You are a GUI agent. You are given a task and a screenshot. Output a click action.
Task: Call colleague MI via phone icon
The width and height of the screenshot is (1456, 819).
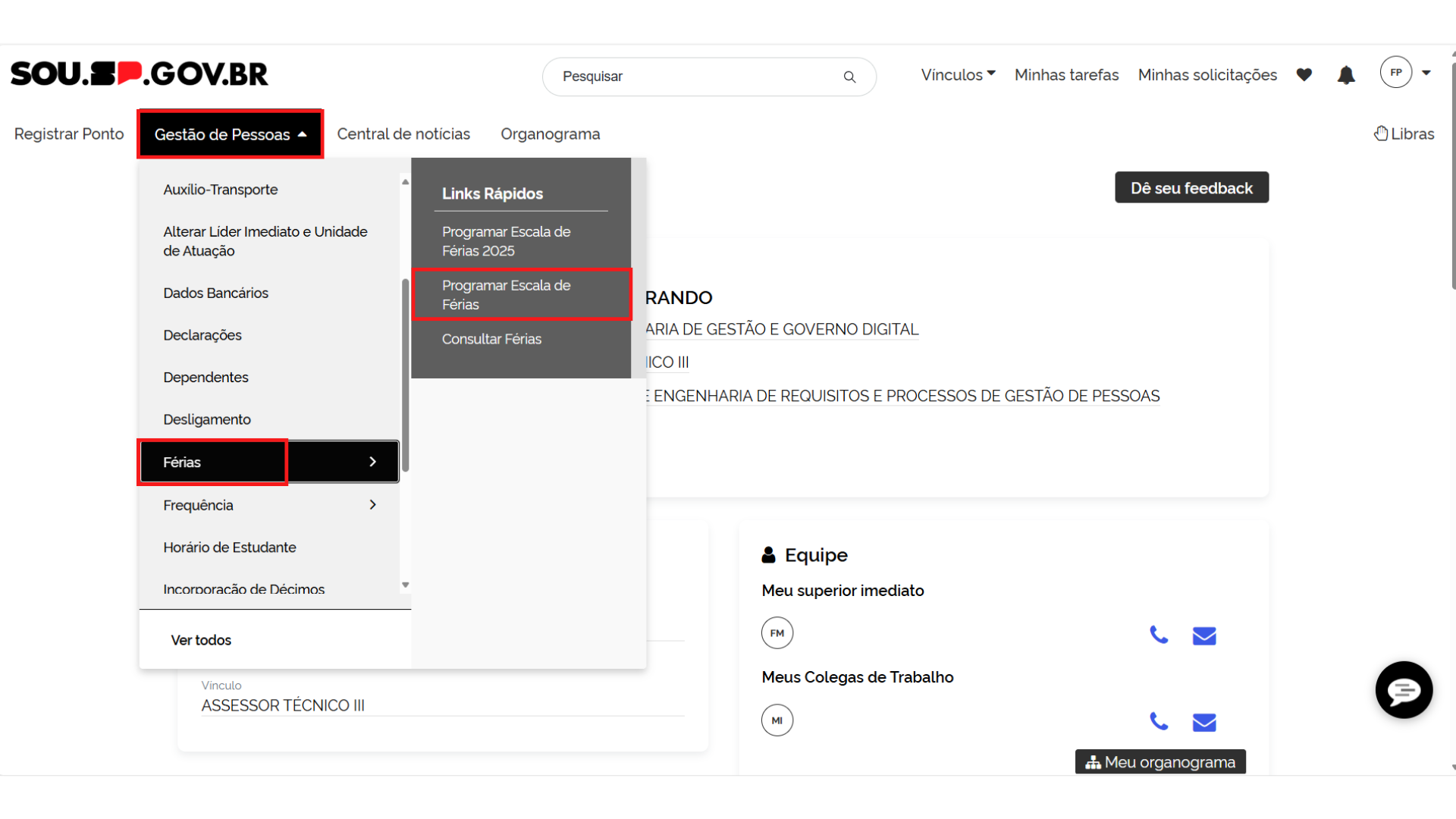click(1158, 721)
